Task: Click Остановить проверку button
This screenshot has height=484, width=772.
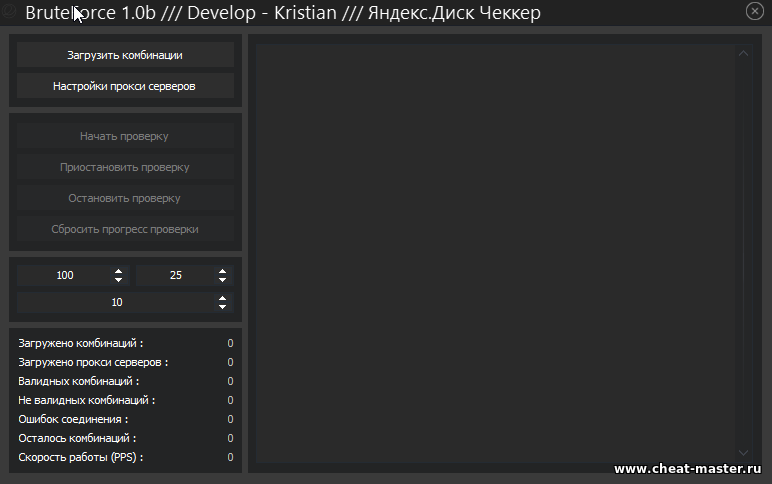Action: coord(125,198)
